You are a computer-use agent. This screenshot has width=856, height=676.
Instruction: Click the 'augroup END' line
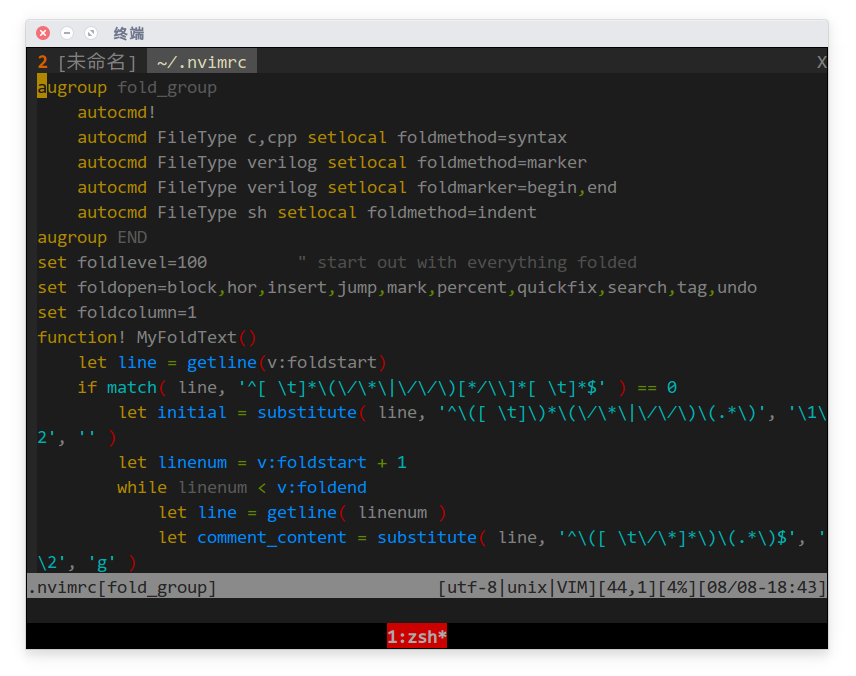pyautogui.click(x=92, y=238)
